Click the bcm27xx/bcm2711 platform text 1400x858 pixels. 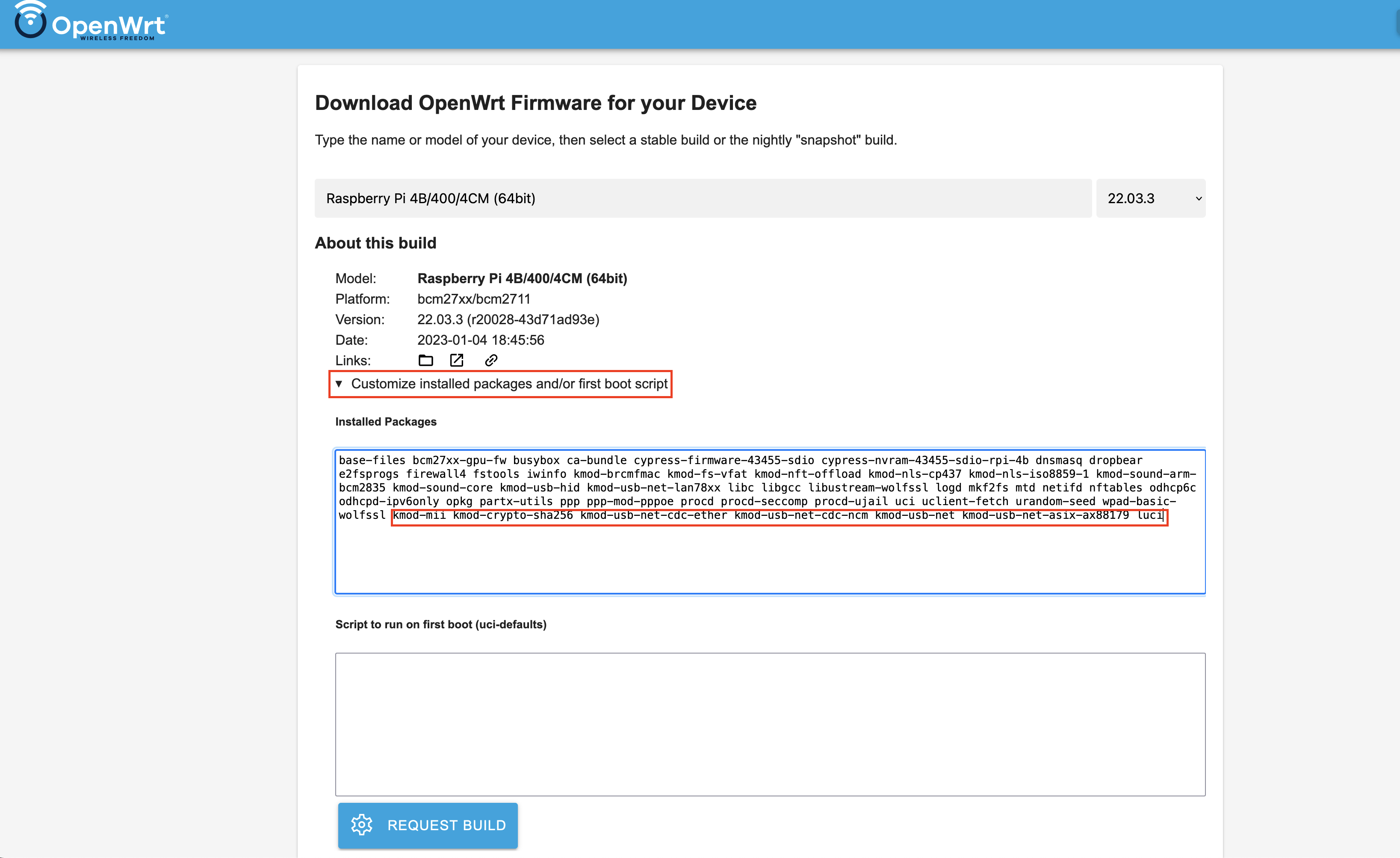pos(474,299)
